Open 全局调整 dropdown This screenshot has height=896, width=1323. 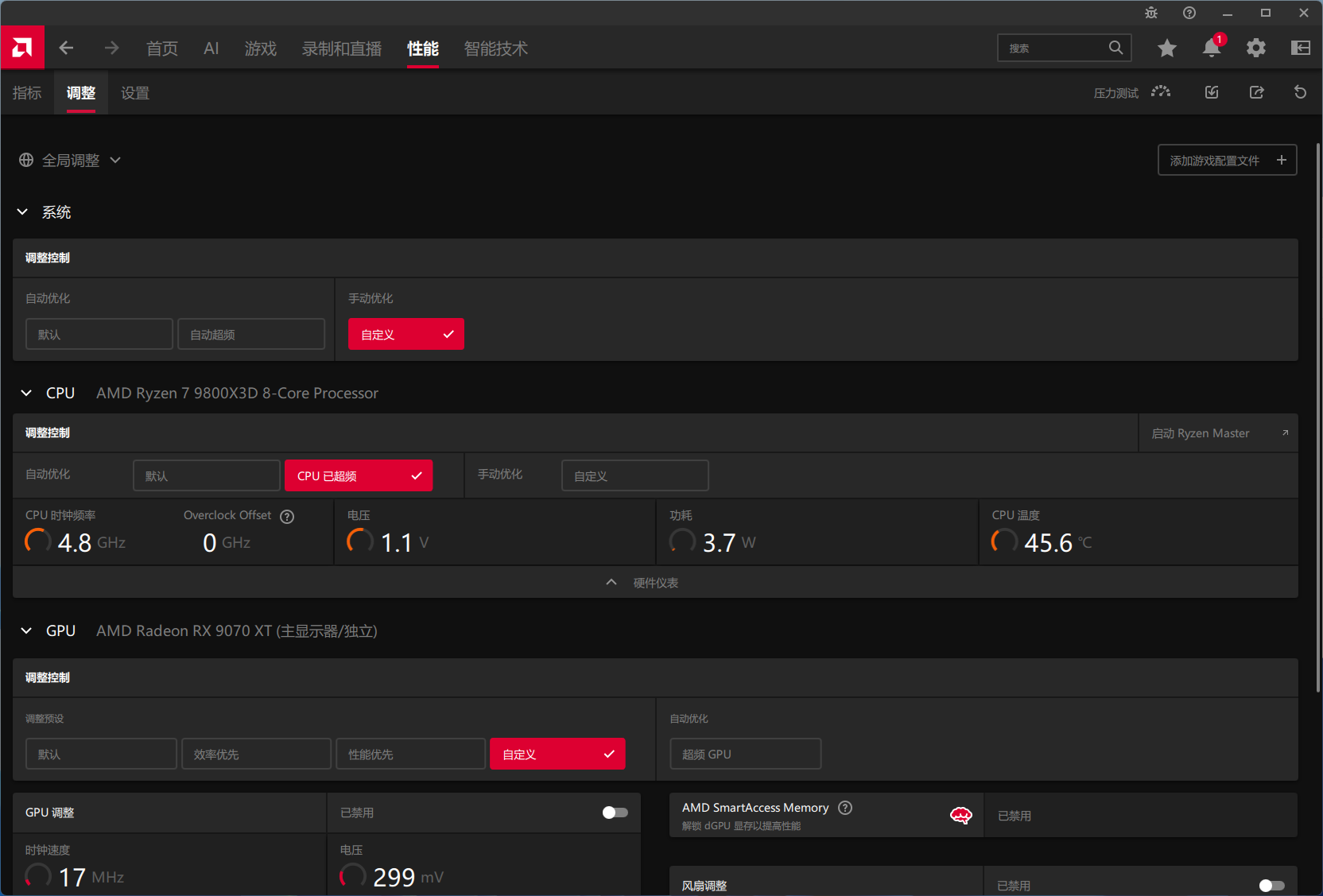pos(71,161)
